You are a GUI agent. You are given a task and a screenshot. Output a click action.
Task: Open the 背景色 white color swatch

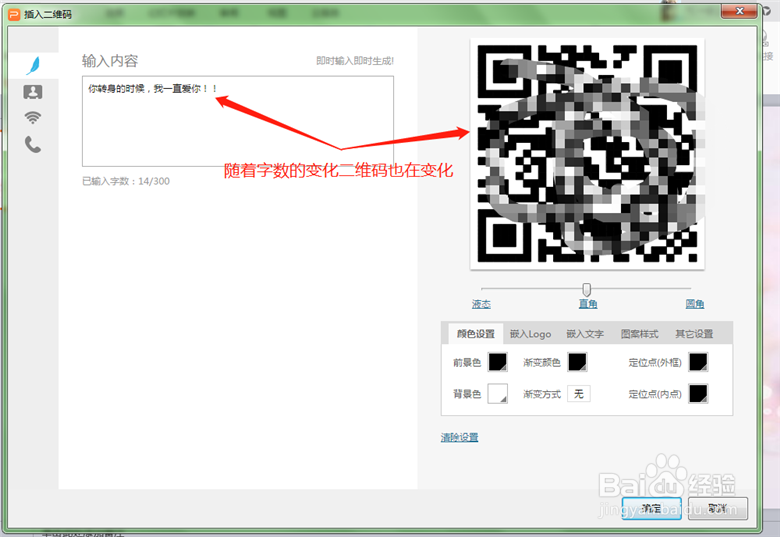[497, 393]
